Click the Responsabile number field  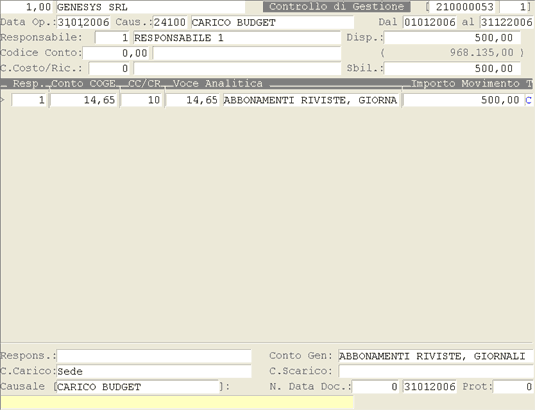point(112,38)
